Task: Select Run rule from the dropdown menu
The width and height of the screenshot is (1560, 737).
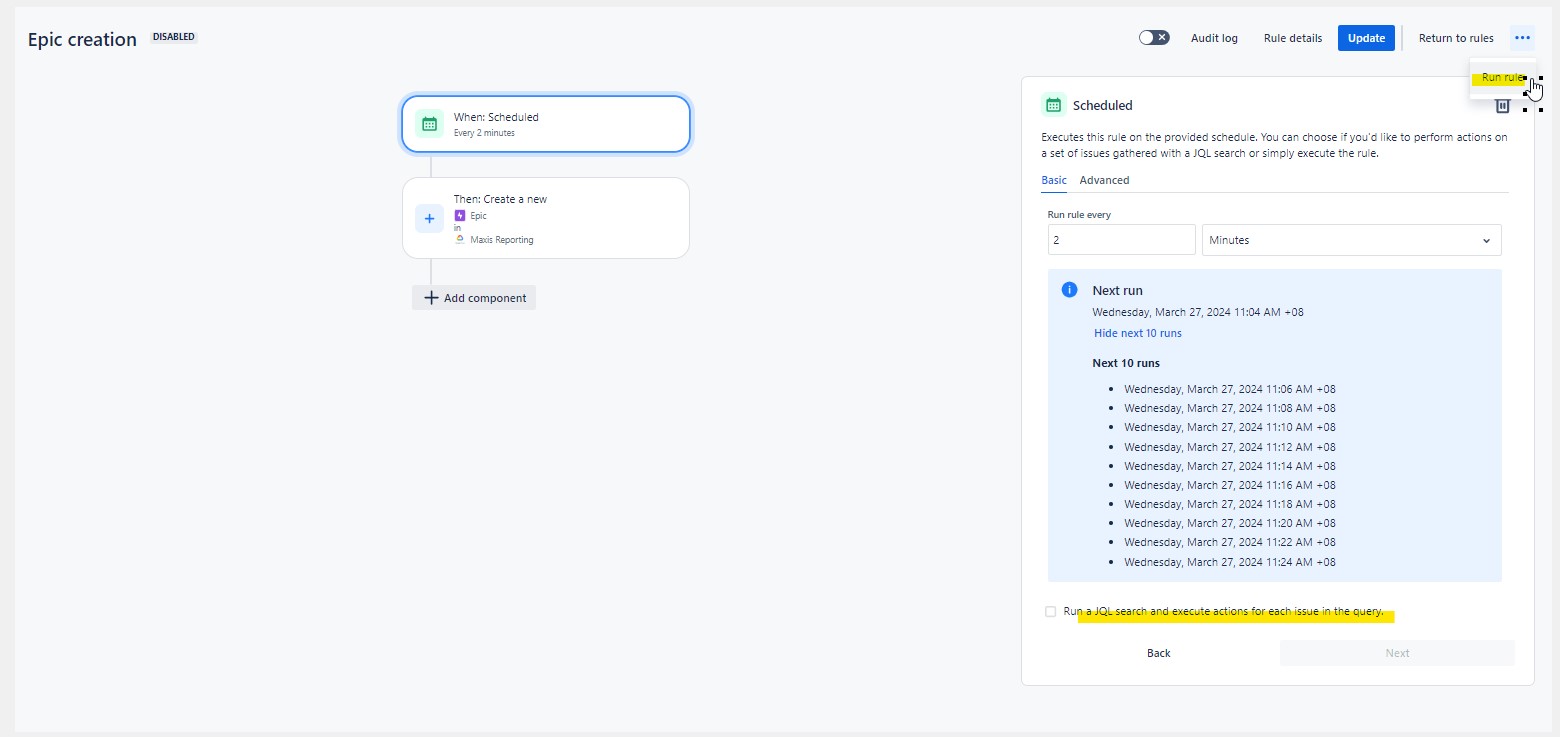Action: [1502, 77]
